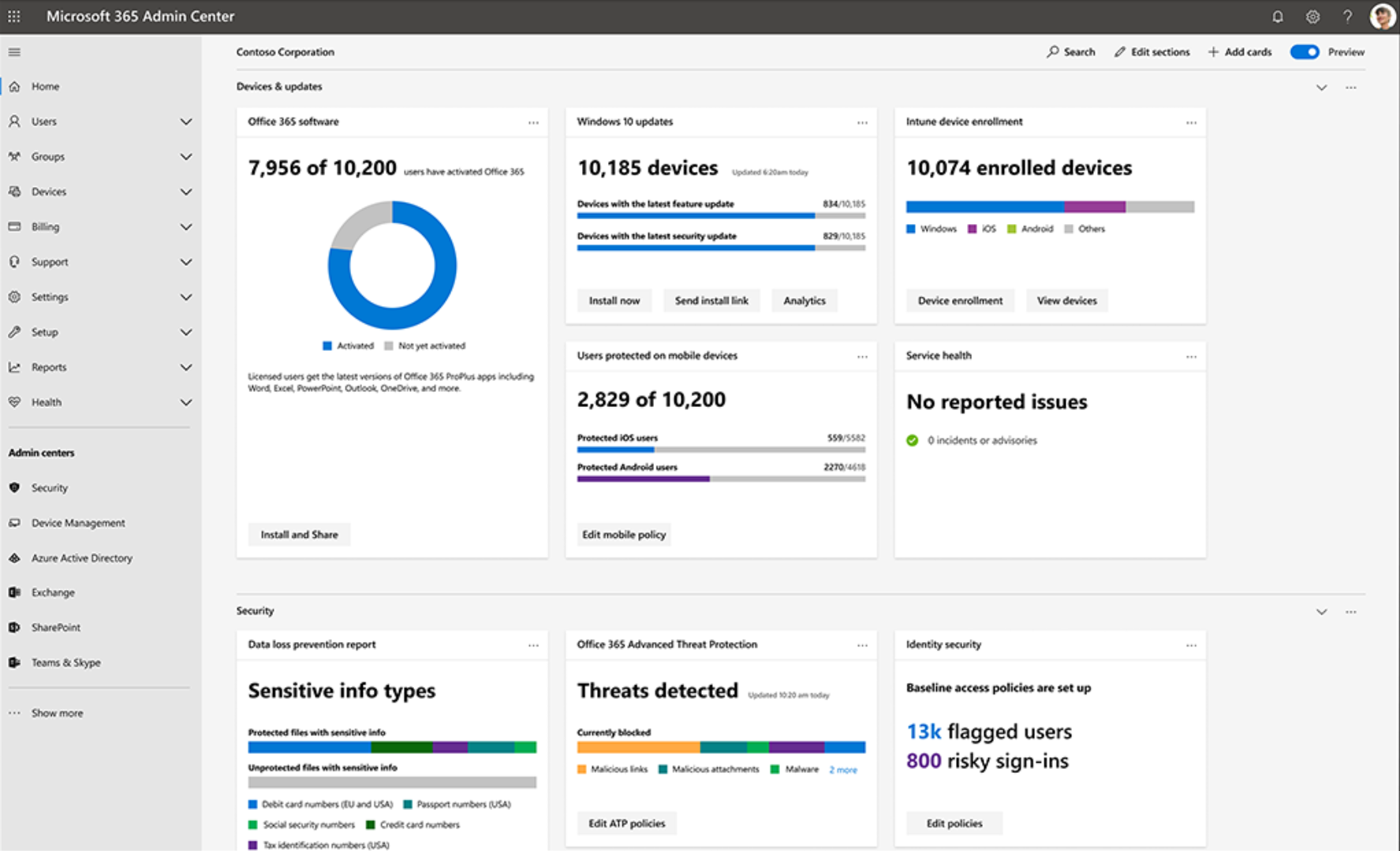Toggle the Preview switch on
This screenshot has width=1400, height=851.
point(1305,51)
